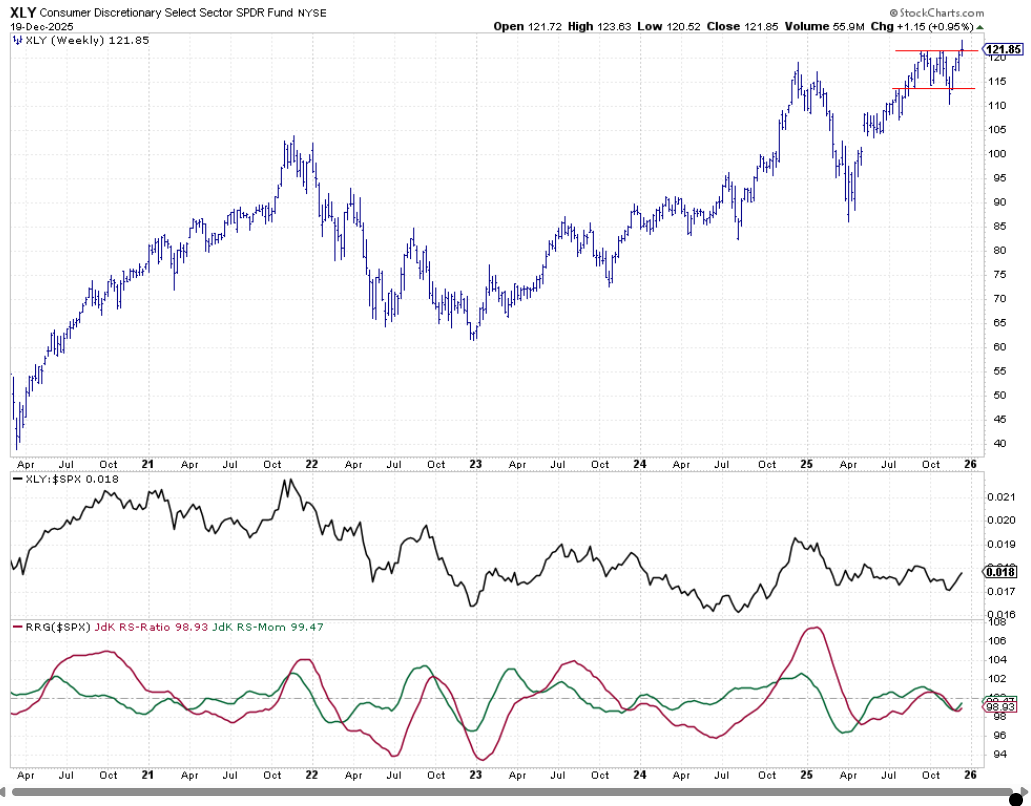The height and width of the screenshot is (806, 1031).
Task: Click the 0.018 relative strength value tag
Action: [1000, 572]
